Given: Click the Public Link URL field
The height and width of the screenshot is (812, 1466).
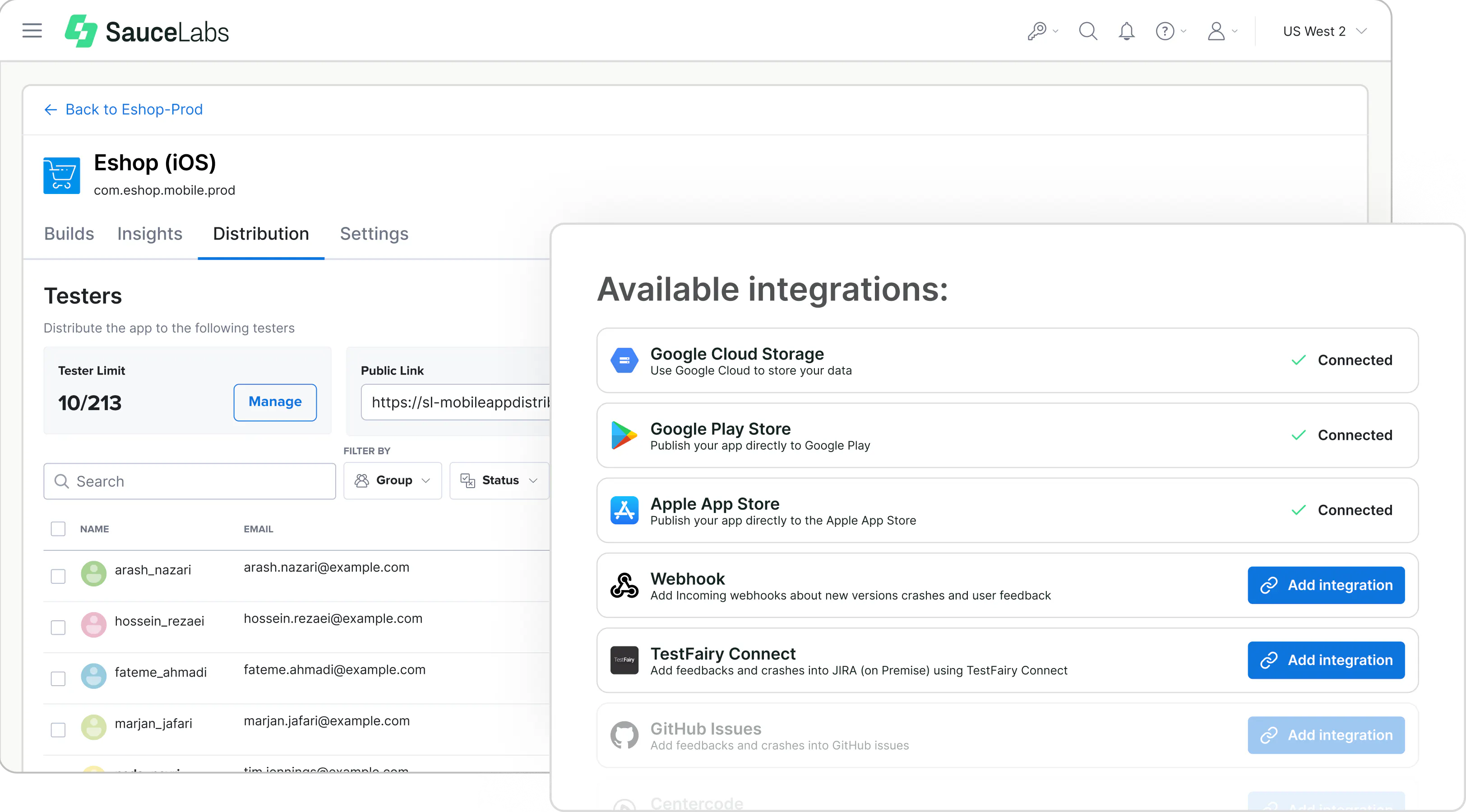Looking at the screenshot, I should [x=455, y=402].
